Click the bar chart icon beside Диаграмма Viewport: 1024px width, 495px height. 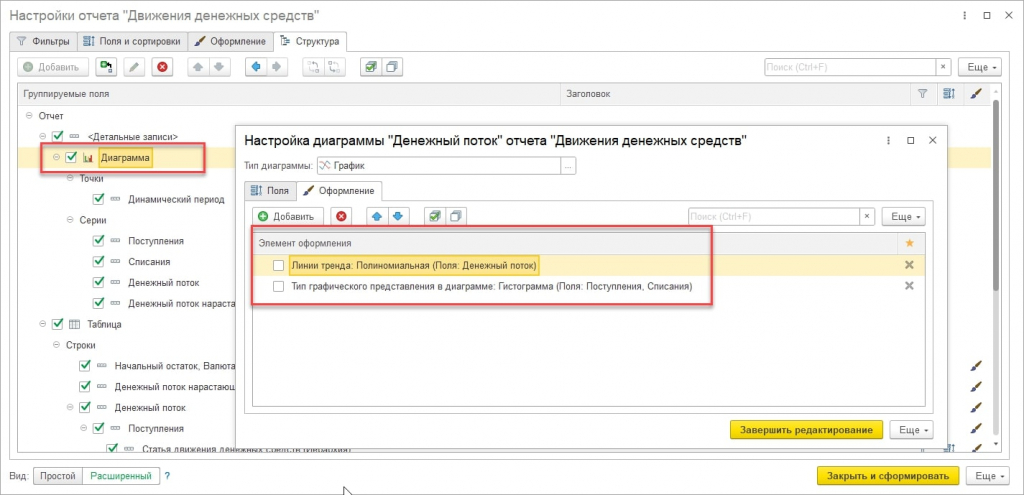[88, 158]
